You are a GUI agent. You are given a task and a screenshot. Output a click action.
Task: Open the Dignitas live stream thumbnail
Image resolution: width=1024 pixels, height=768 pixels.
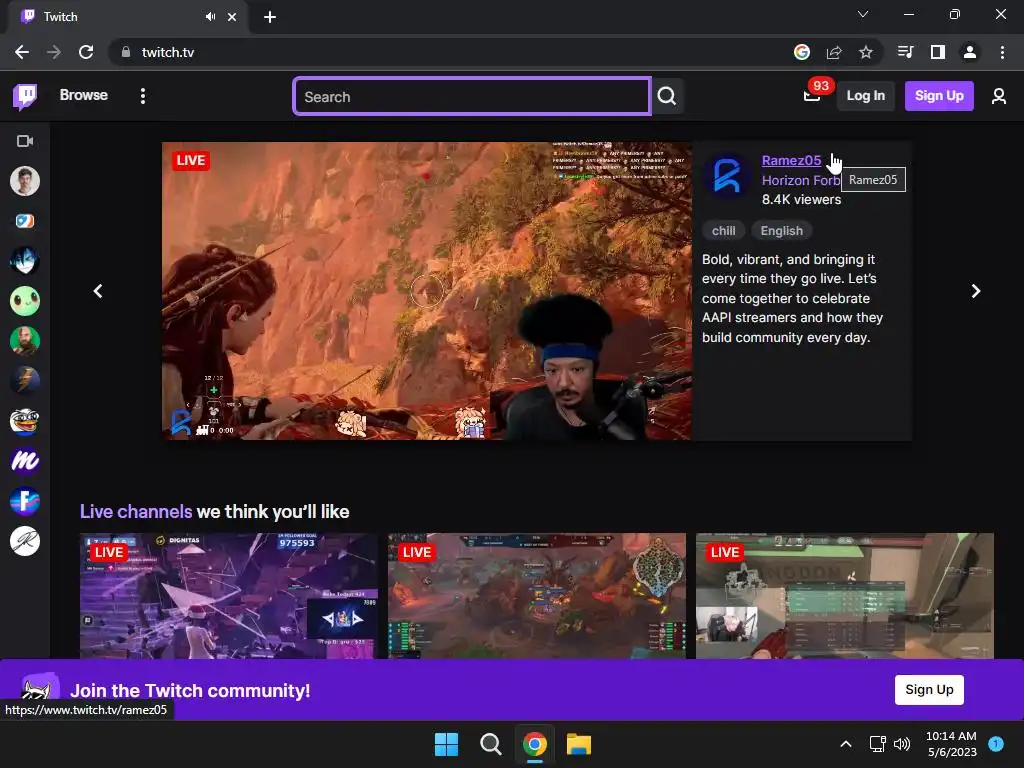(229, 596)
